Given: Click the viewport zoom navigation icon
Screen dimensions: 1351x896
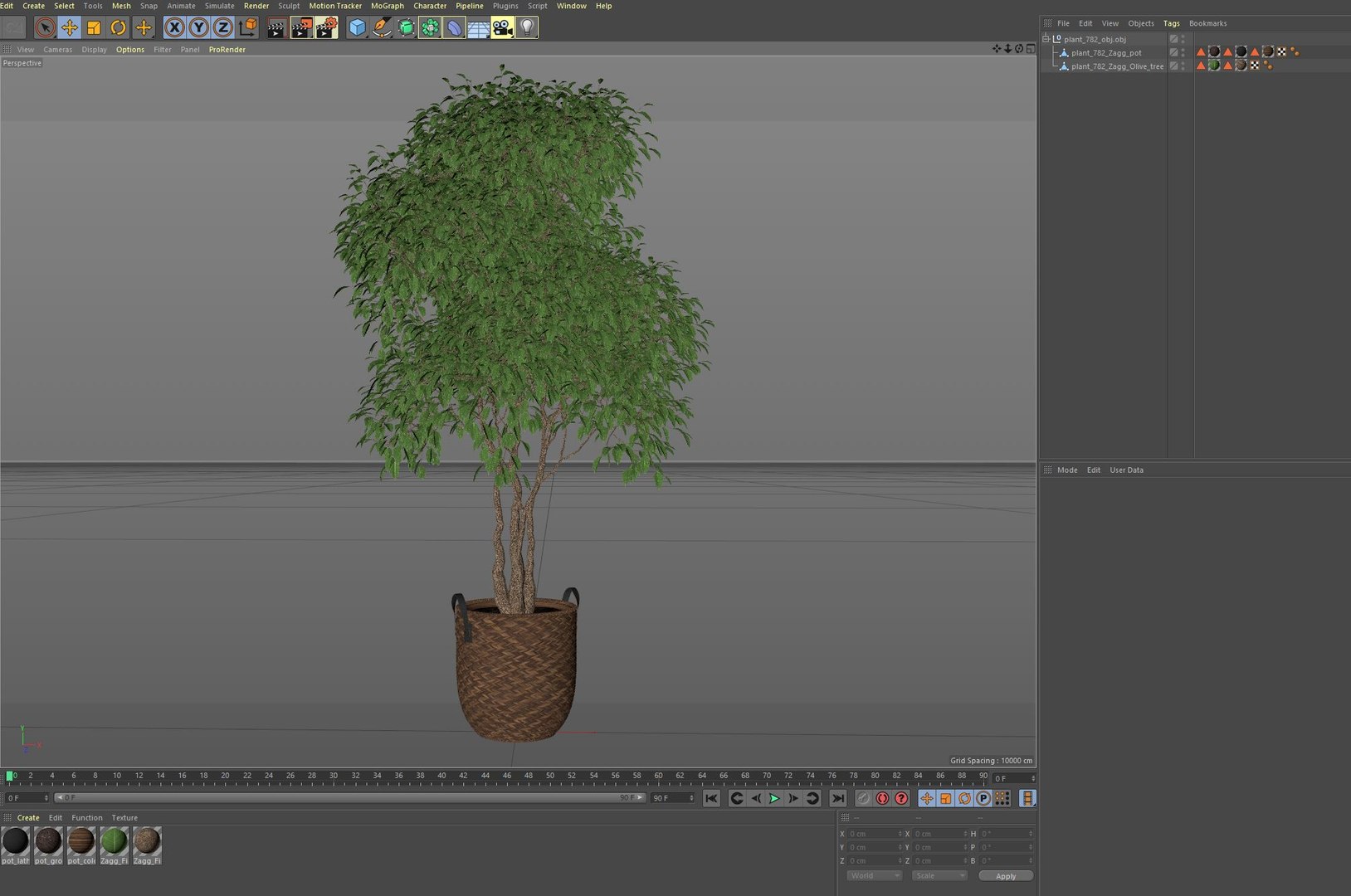Looking at the screenshot, I should [1007, 49].
